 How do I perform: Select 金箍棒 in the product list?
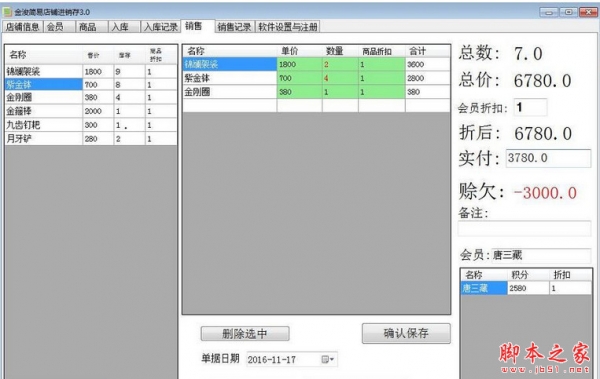[x=44, y=111]
